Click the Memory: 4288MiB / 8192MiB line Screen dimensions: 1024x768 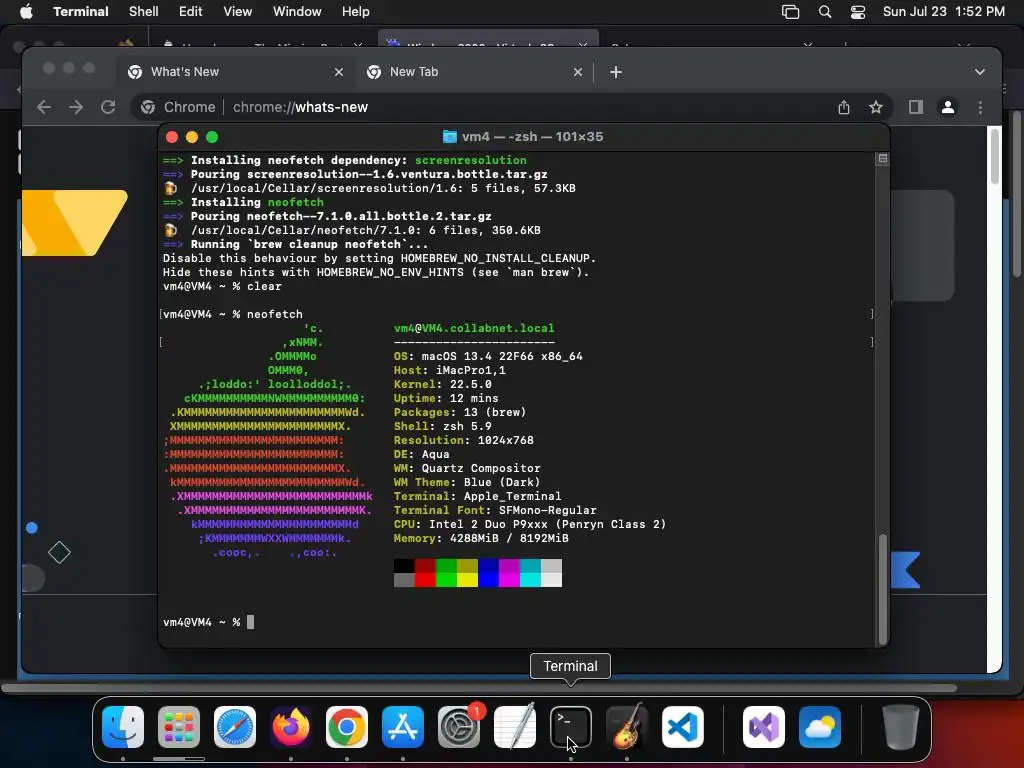pyautogui.click(x=481, y=538)
